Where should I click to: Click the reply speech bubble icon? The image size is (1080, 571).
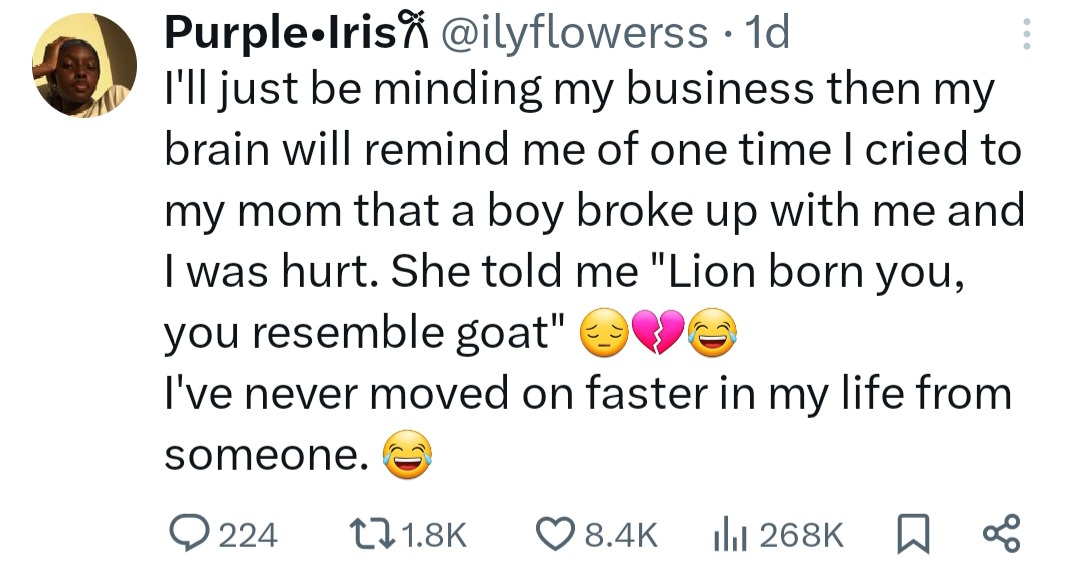185,535
